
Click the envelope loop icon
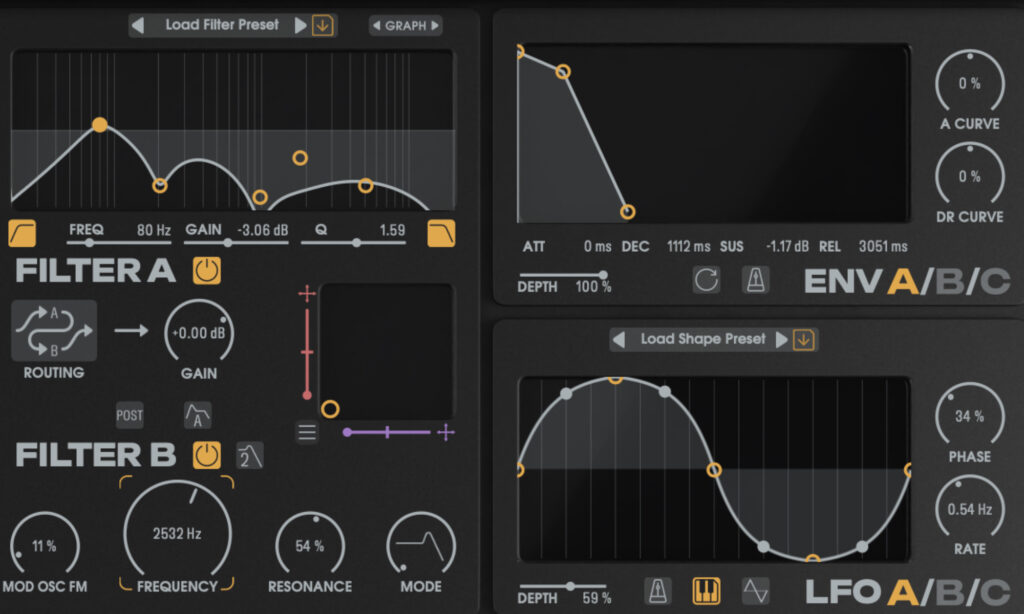tap(706, 280)
